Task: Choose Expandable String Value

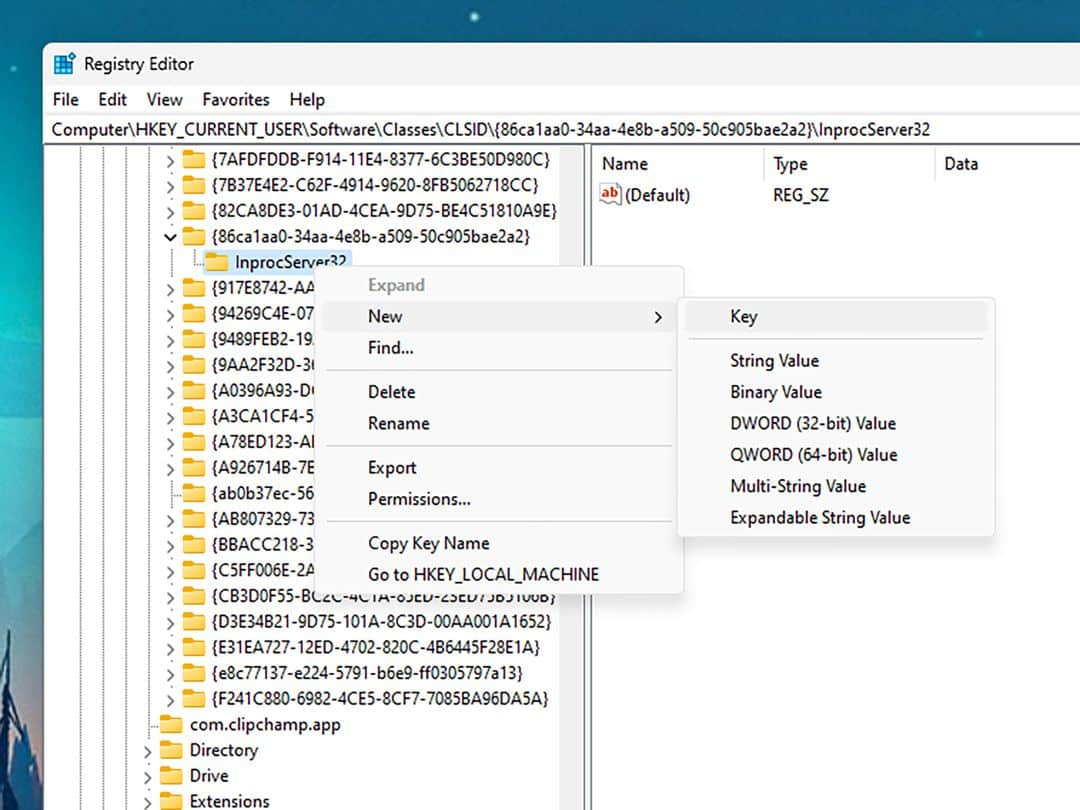Action: (836, 518)
